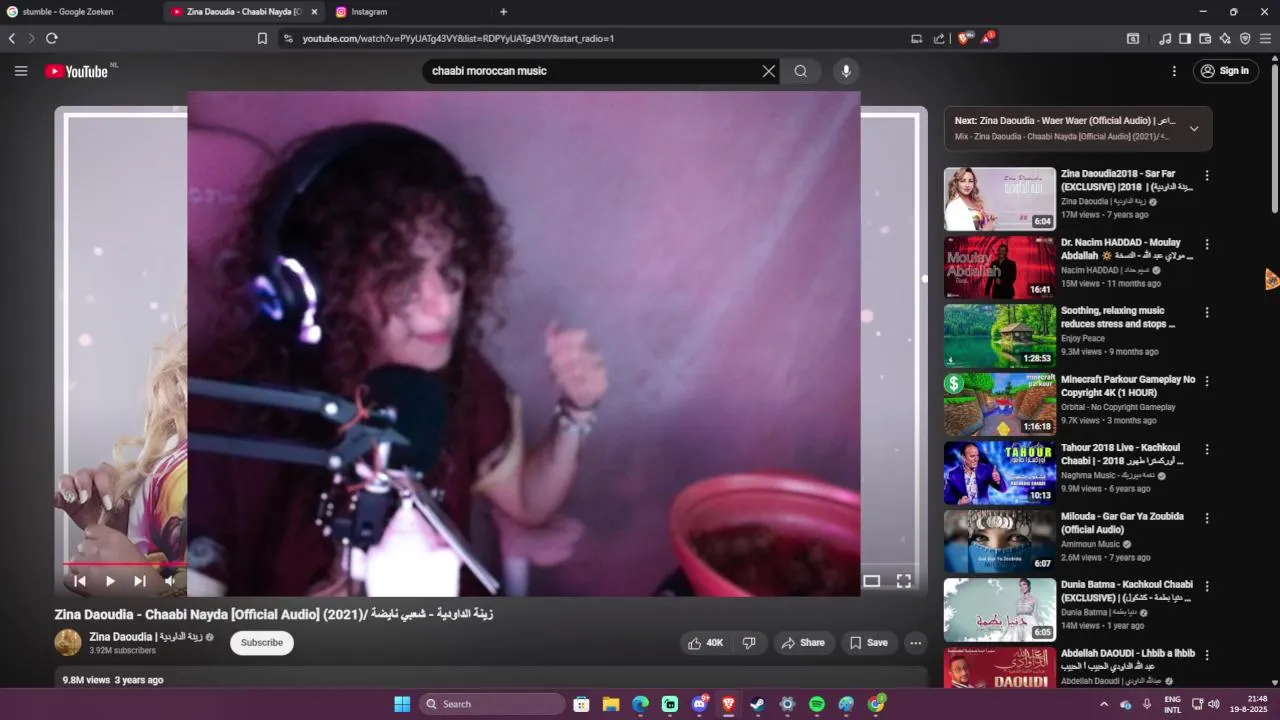The image size is (1280, 720).
Task: Open the Brave Wallet icon
Action: coord(1205,38)
